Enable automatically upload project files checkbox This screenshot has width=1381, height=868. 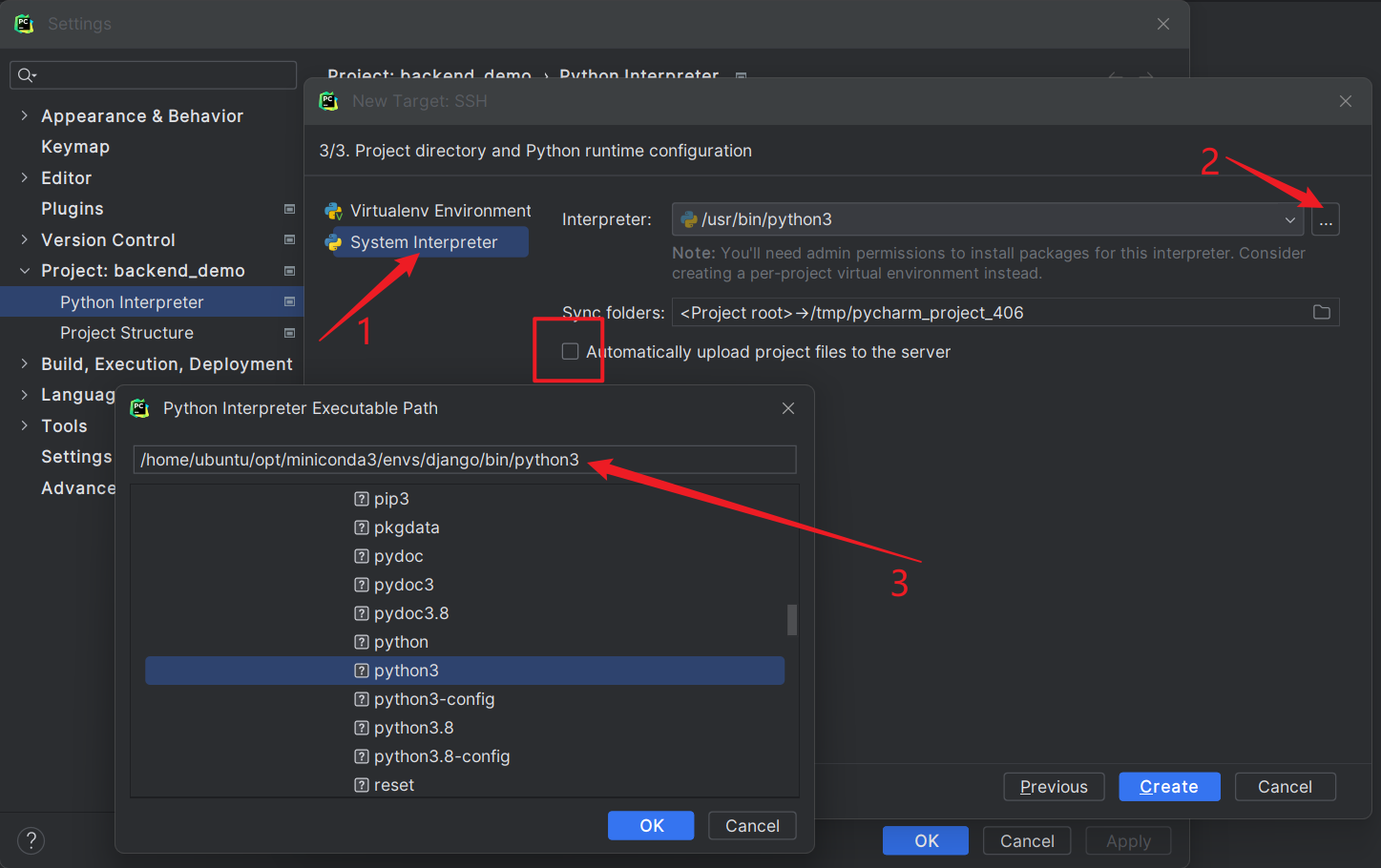point(570,352)
